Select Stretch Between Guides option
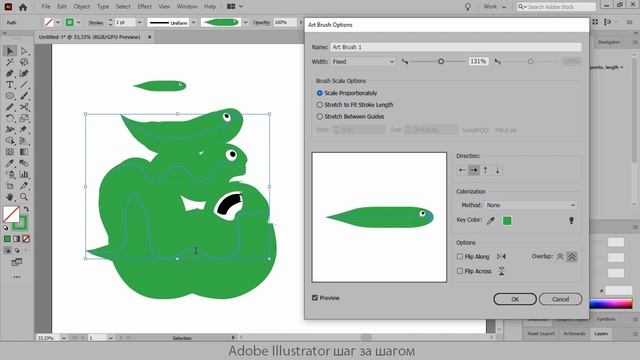This screenshot has width=640, height=360. point(320,117)
